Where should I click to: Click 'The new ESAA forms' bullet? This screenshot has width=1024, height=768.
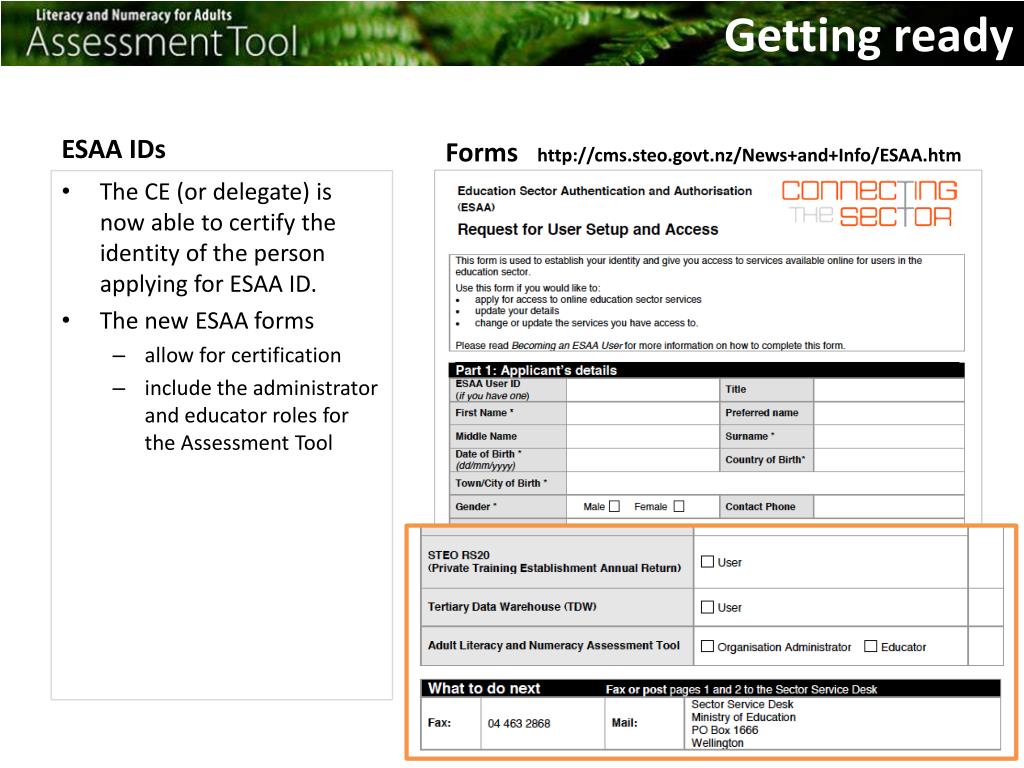[207, 321]
